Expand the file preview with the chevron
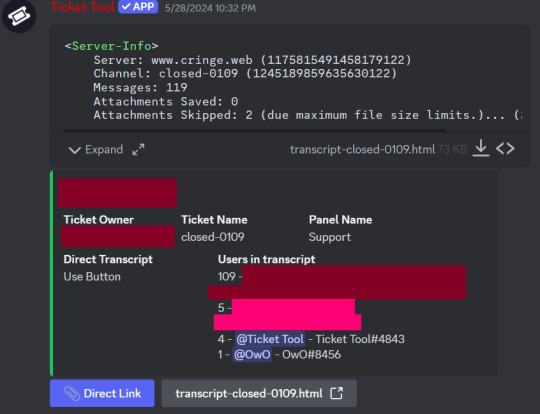The width and height of the screenshot is (540, 414). tap(75, 150)
